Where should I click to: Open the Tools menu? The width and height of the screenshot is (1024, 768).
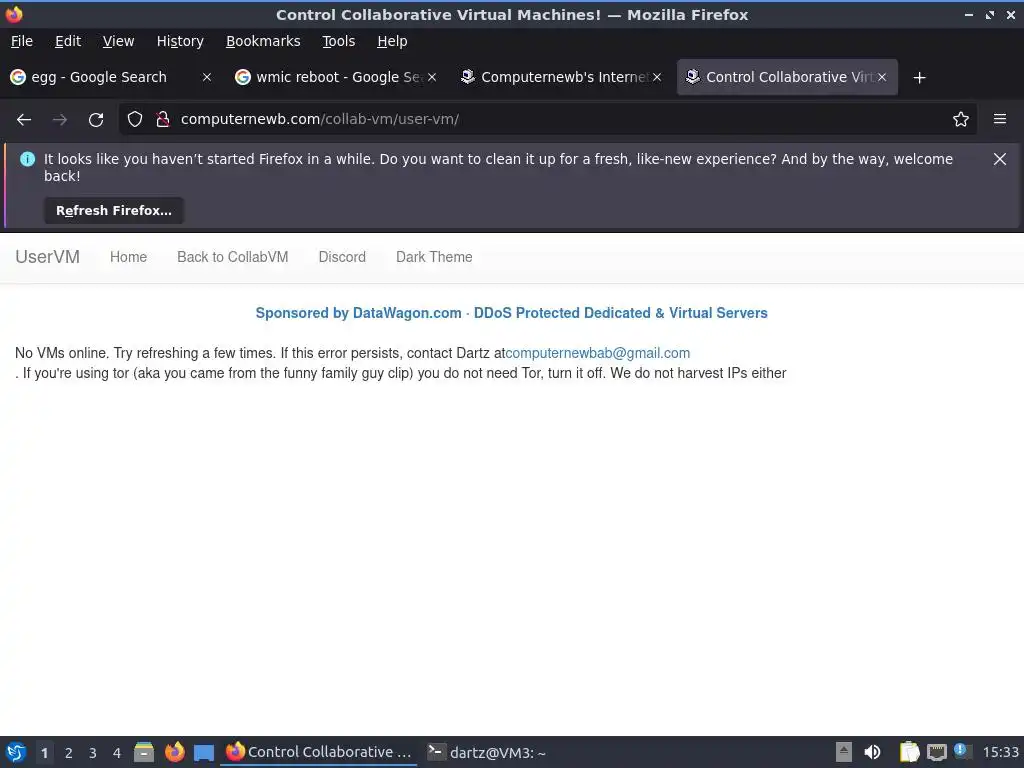pos(338,41)
